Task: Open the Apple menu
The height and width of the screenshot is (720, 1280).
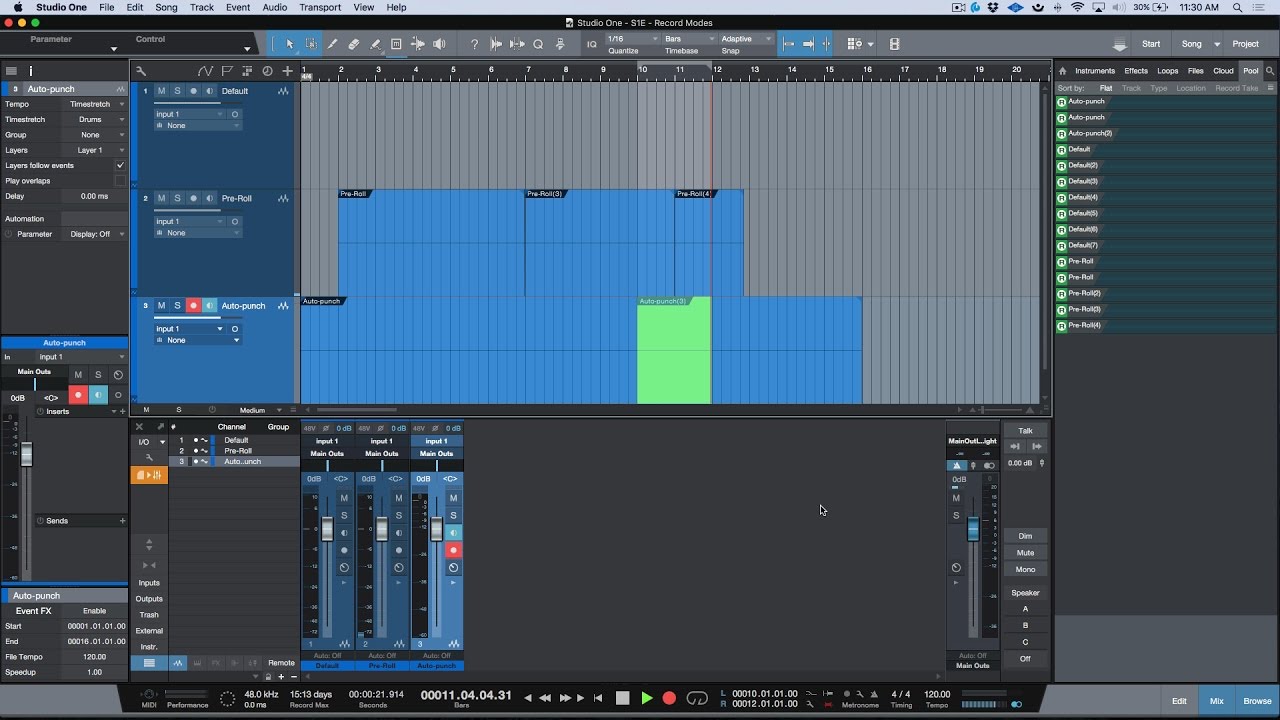Action: [17, 7]
